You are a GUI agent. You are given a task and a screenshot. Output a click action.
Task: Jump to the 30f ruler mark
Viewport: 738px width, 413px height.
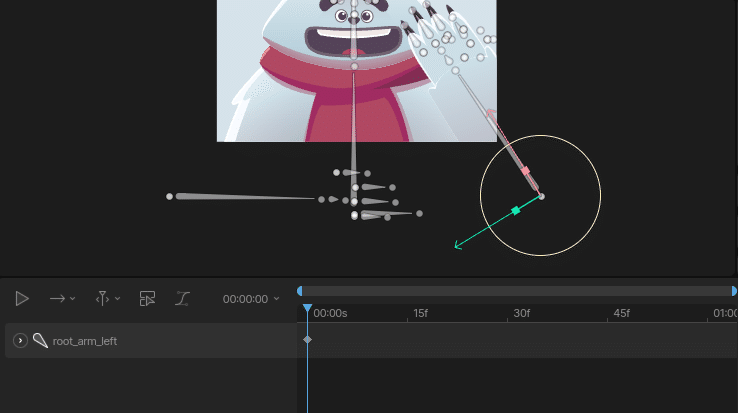521,314
